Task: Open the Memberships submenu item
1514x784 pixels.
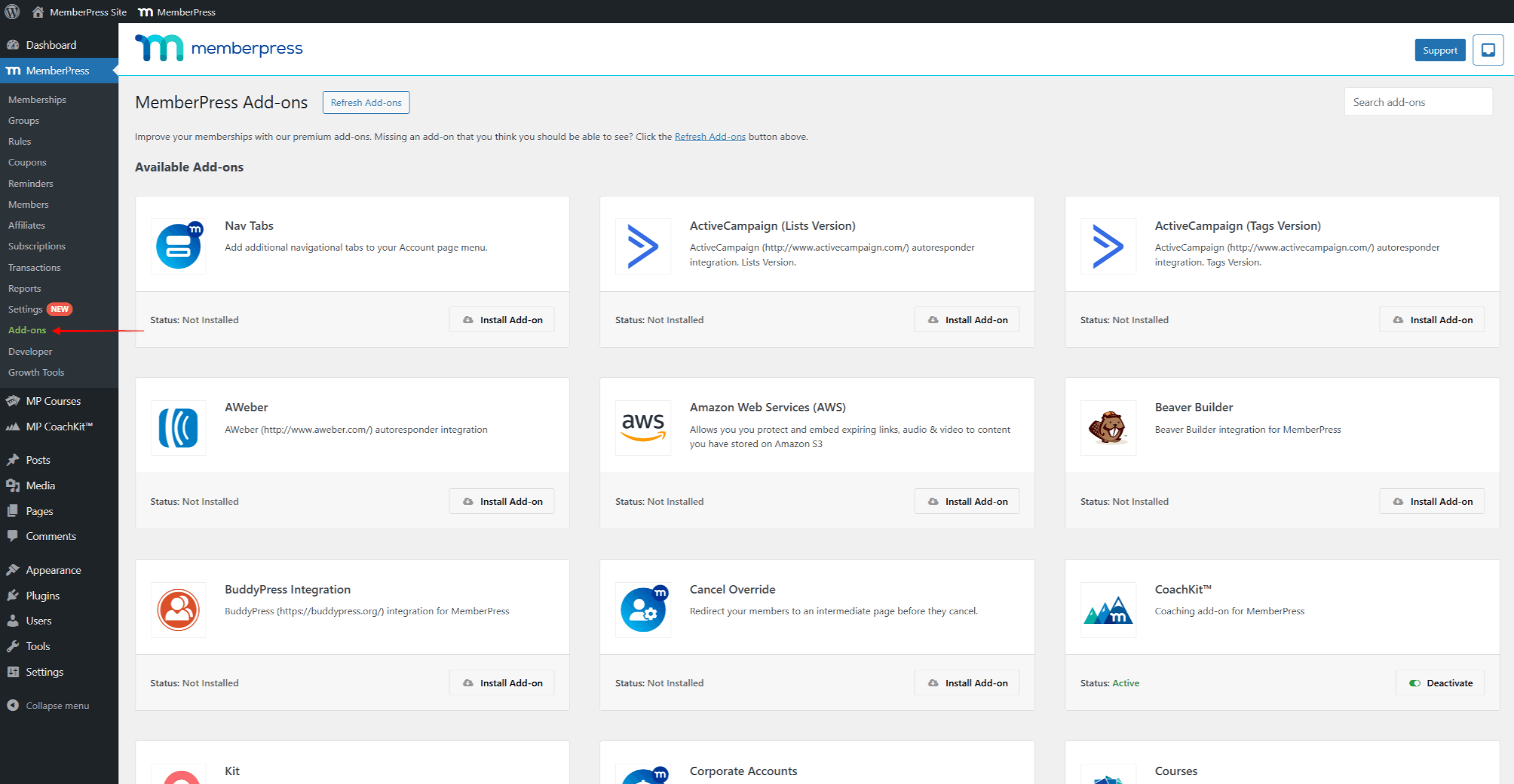Action: click(x=37, y=99)
